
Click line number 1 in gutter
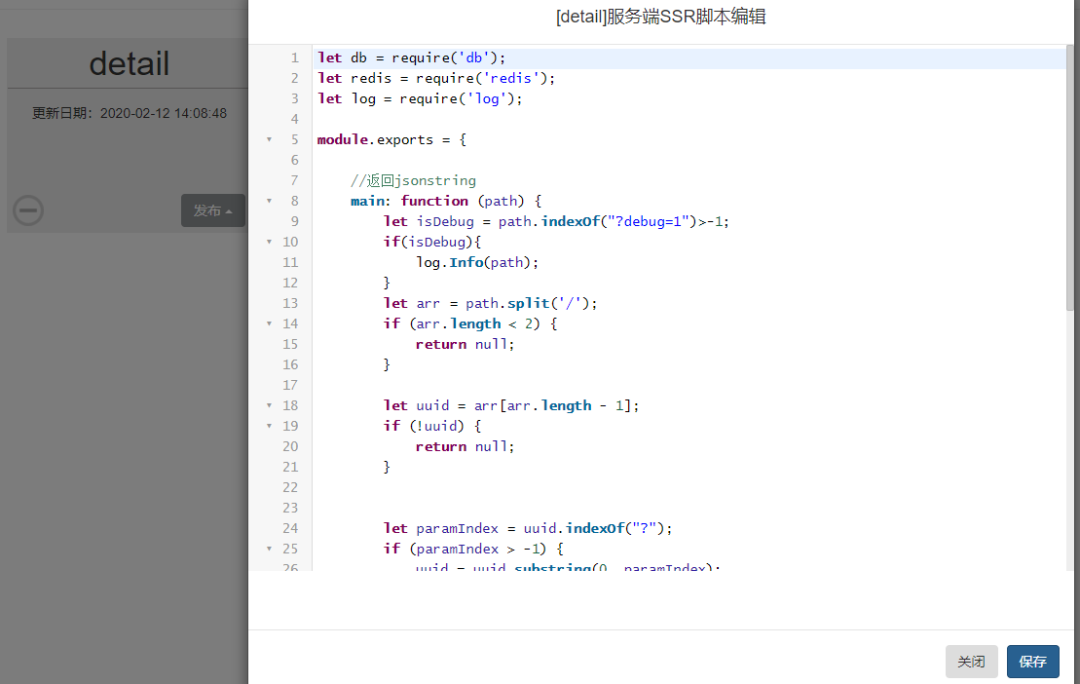point(295,58)
